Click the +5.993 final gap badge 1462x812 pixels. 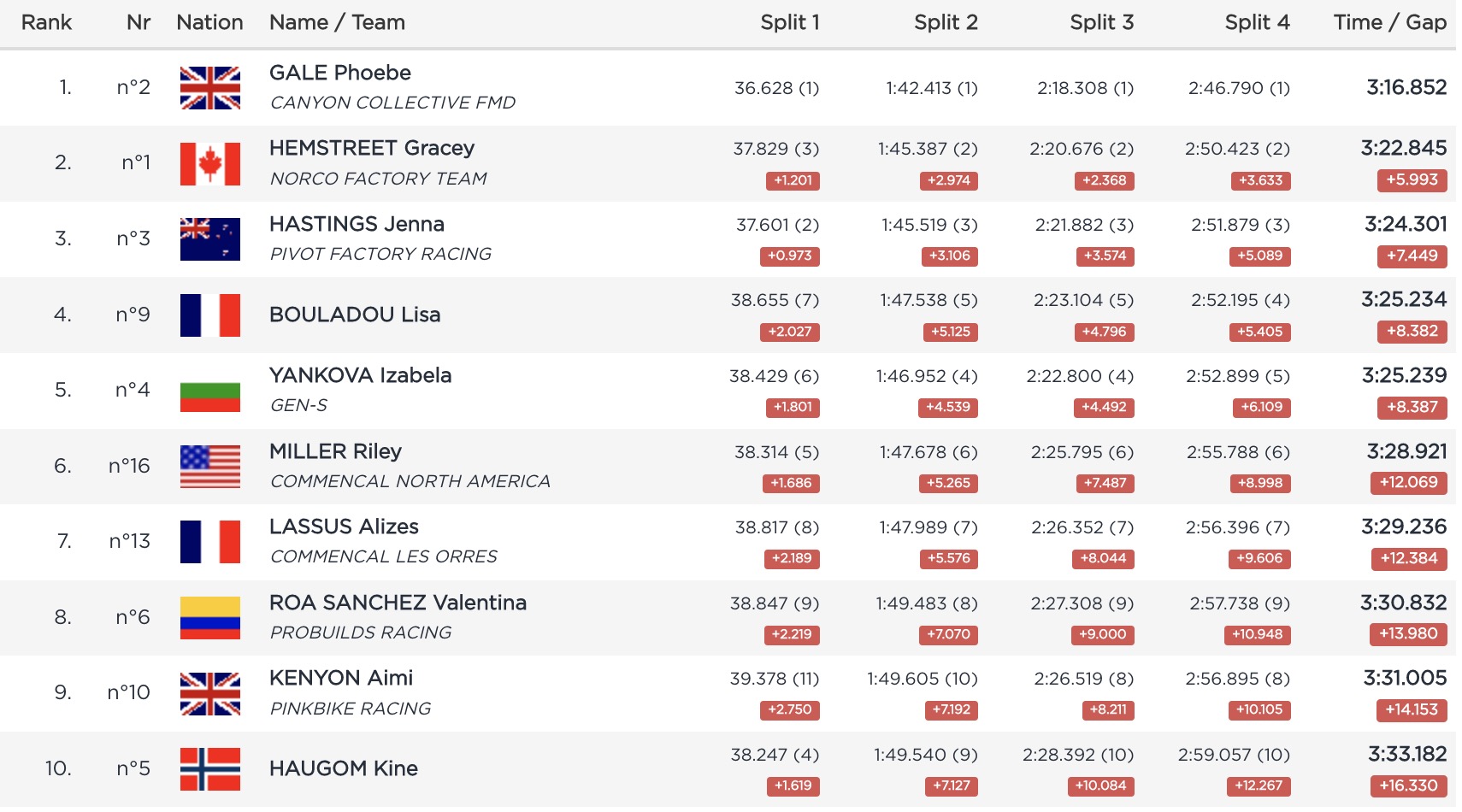pos(1412,179)
